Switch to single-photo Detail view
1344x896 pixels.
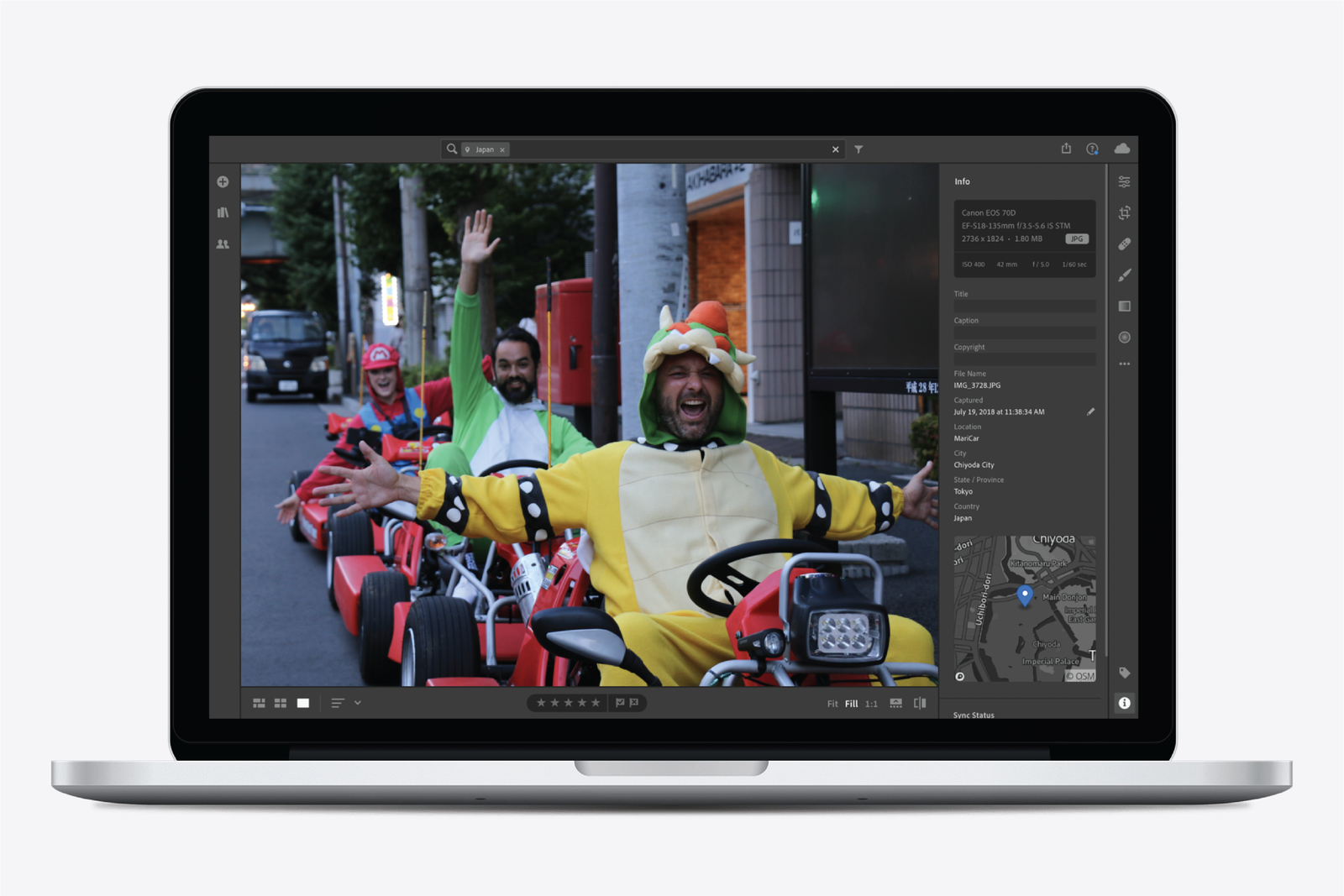click(303, 703)
